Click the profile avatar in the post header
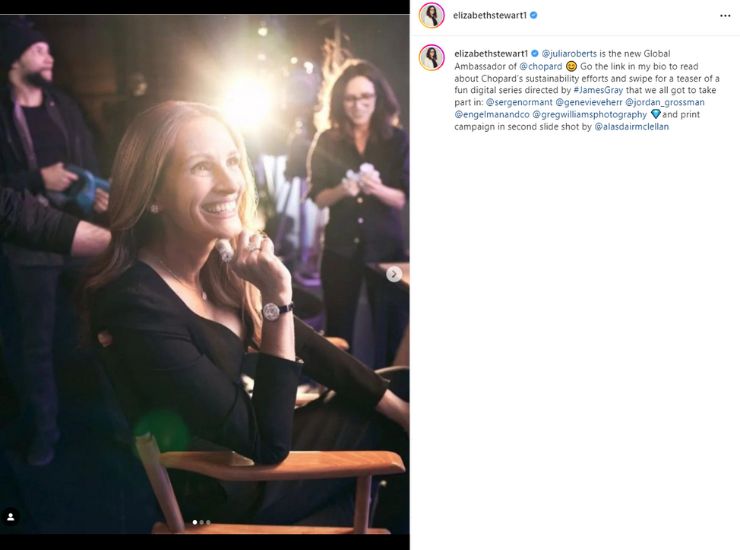740x550 pixels. pos(432,16)
